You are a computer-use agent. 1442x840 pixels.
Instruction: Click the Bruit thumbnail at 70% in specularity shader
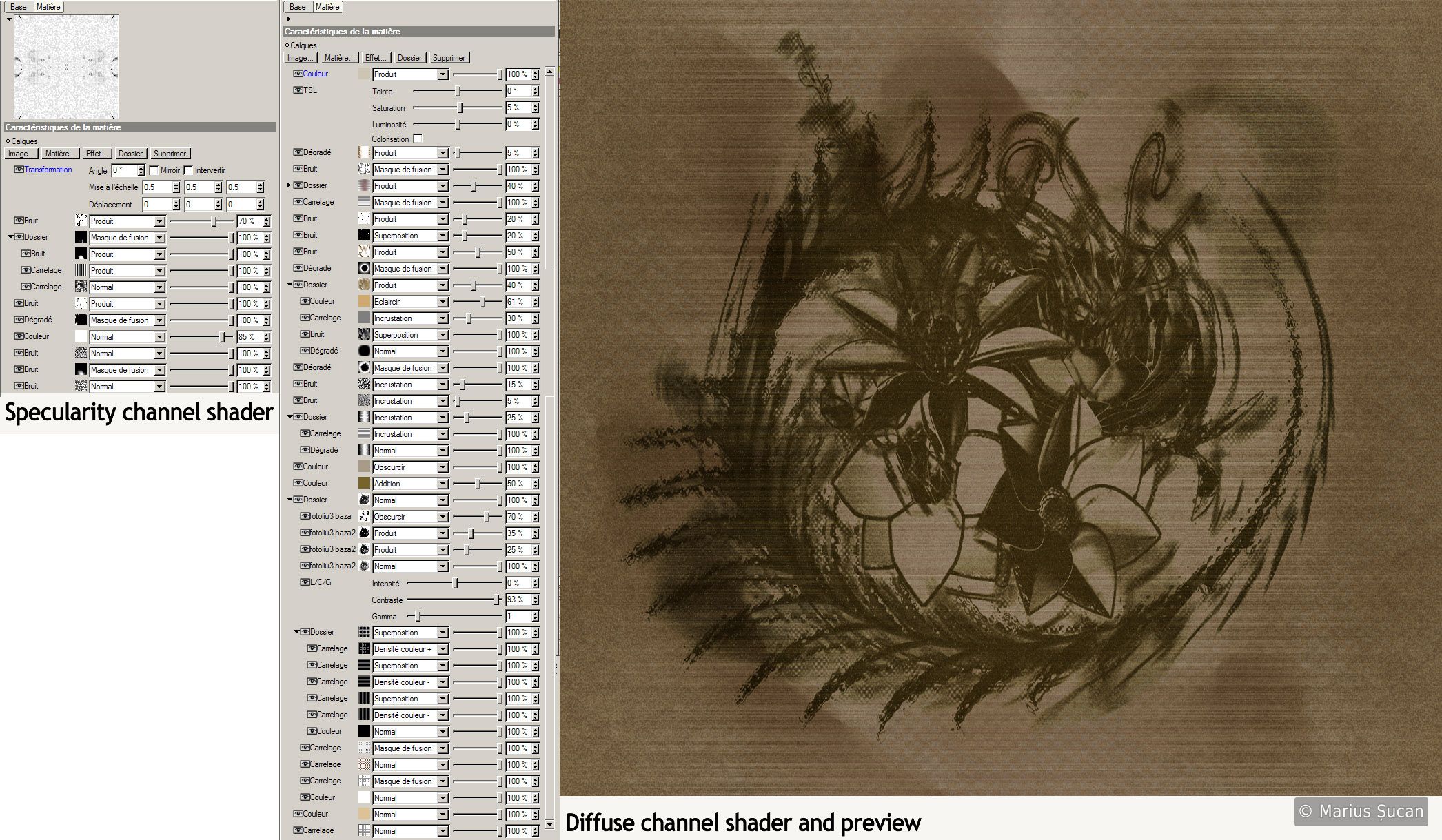pyautogui.click(x=81, y=221)
